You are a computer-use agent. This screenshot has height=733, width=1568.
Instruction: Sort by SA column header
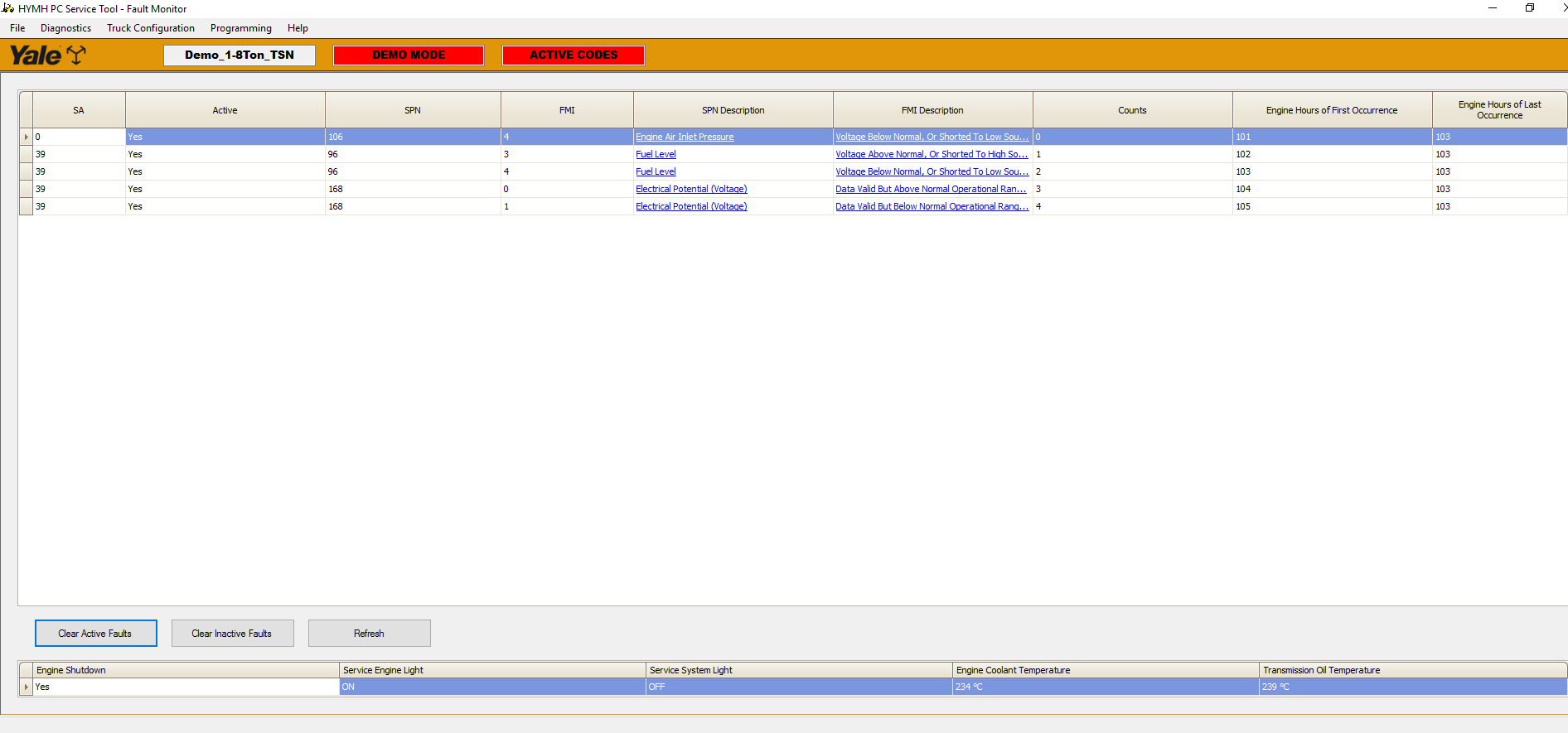pyautogui.click(x=79, y=110)
